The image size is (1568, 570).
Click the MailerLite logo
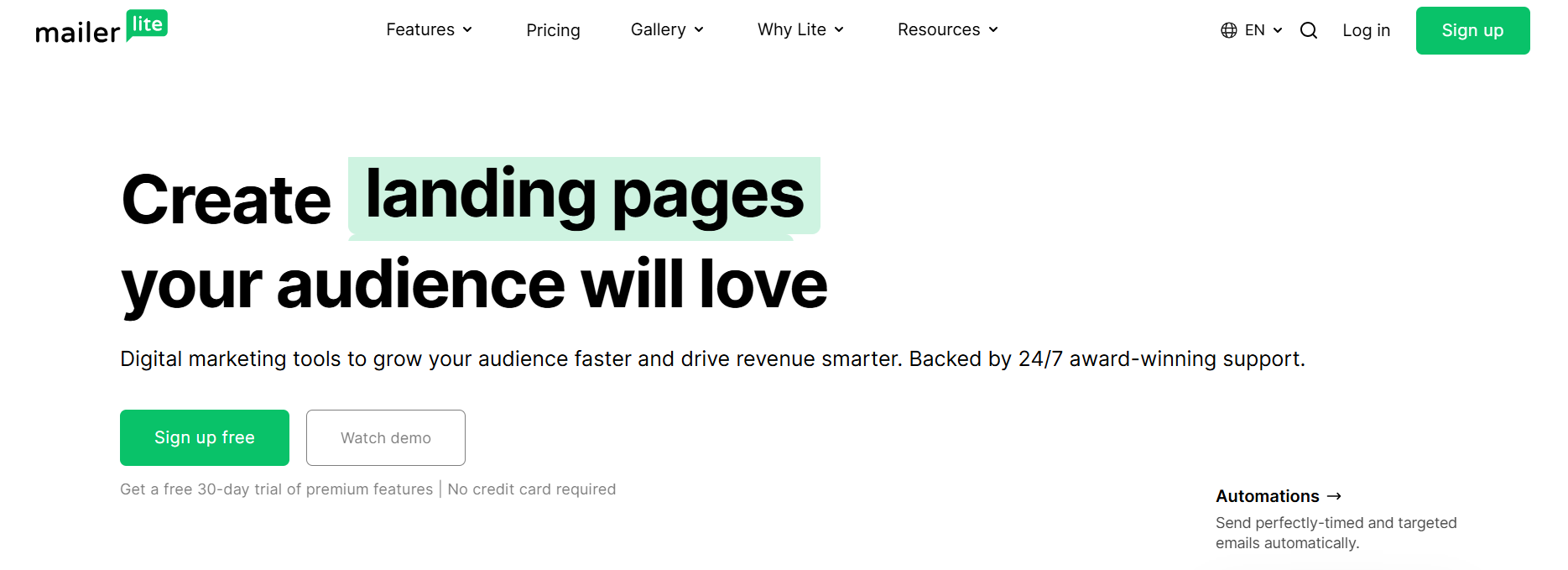[102, 28]
